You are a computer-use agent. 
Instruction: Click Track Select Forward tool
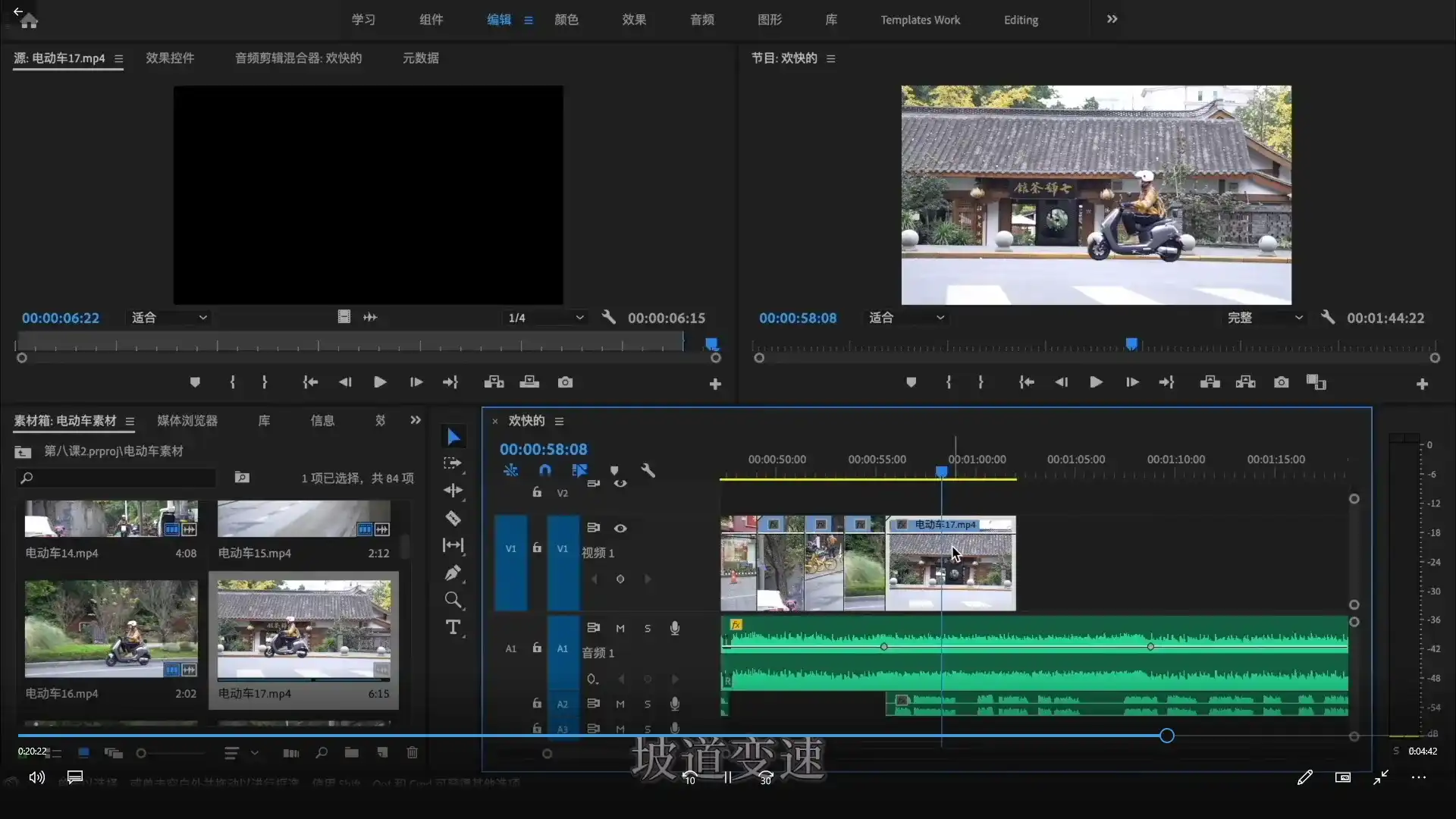453,463
